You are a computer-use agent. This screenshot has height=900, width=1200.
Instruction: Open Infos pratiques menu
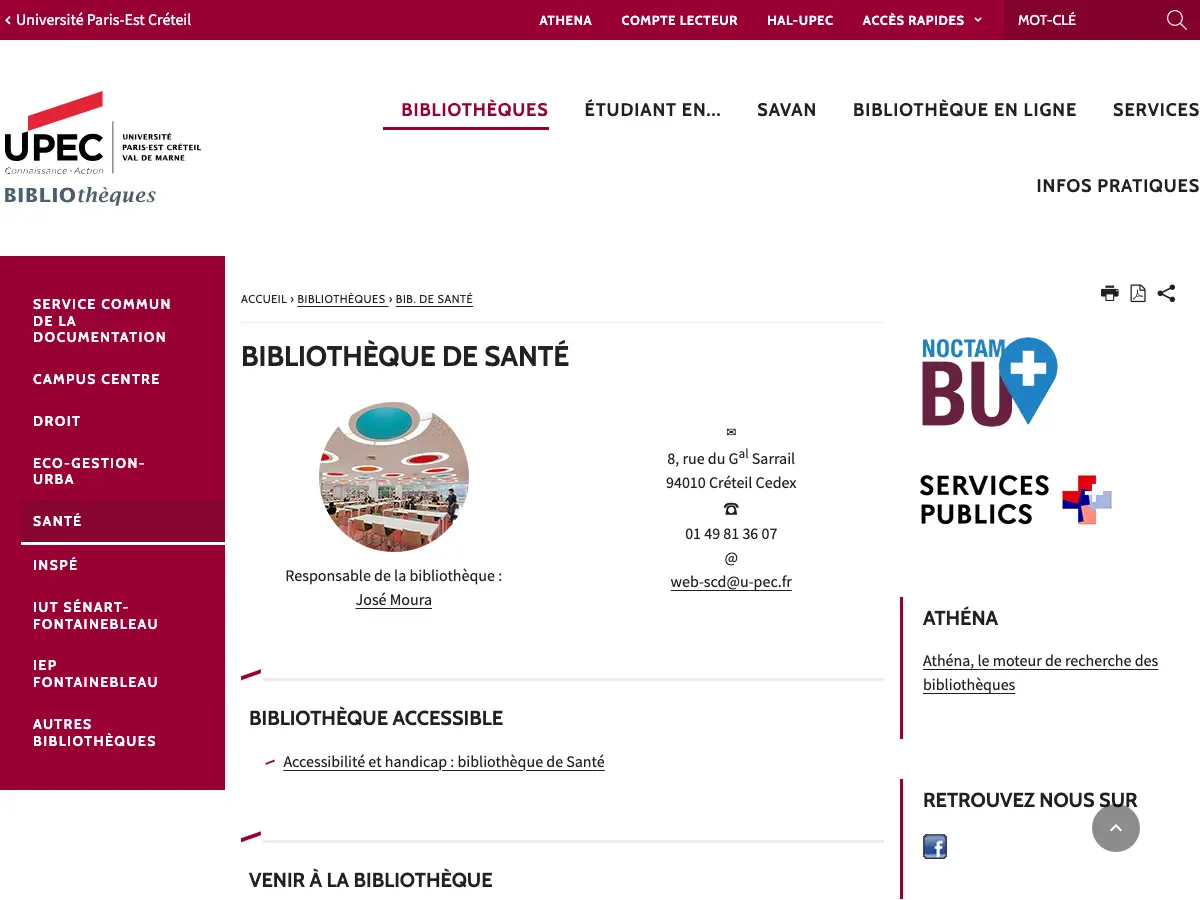click(x=1117, y=186)
